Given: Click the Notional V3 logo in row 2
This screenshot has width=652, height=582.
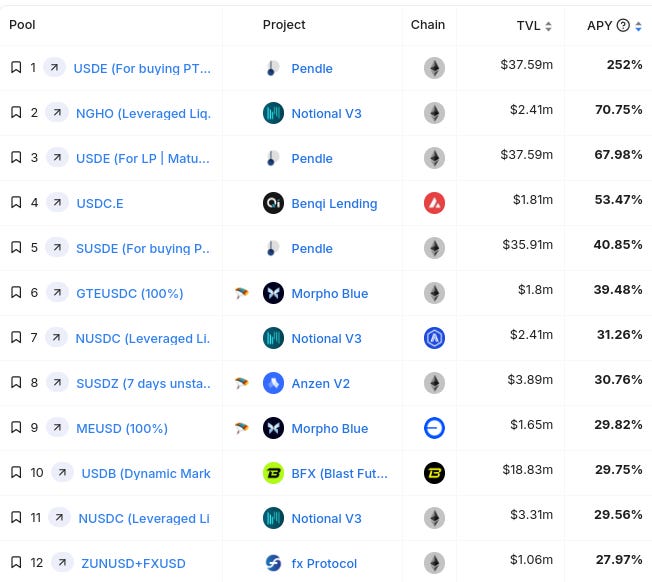Looking at the screenshot, I should click(273, 113).
